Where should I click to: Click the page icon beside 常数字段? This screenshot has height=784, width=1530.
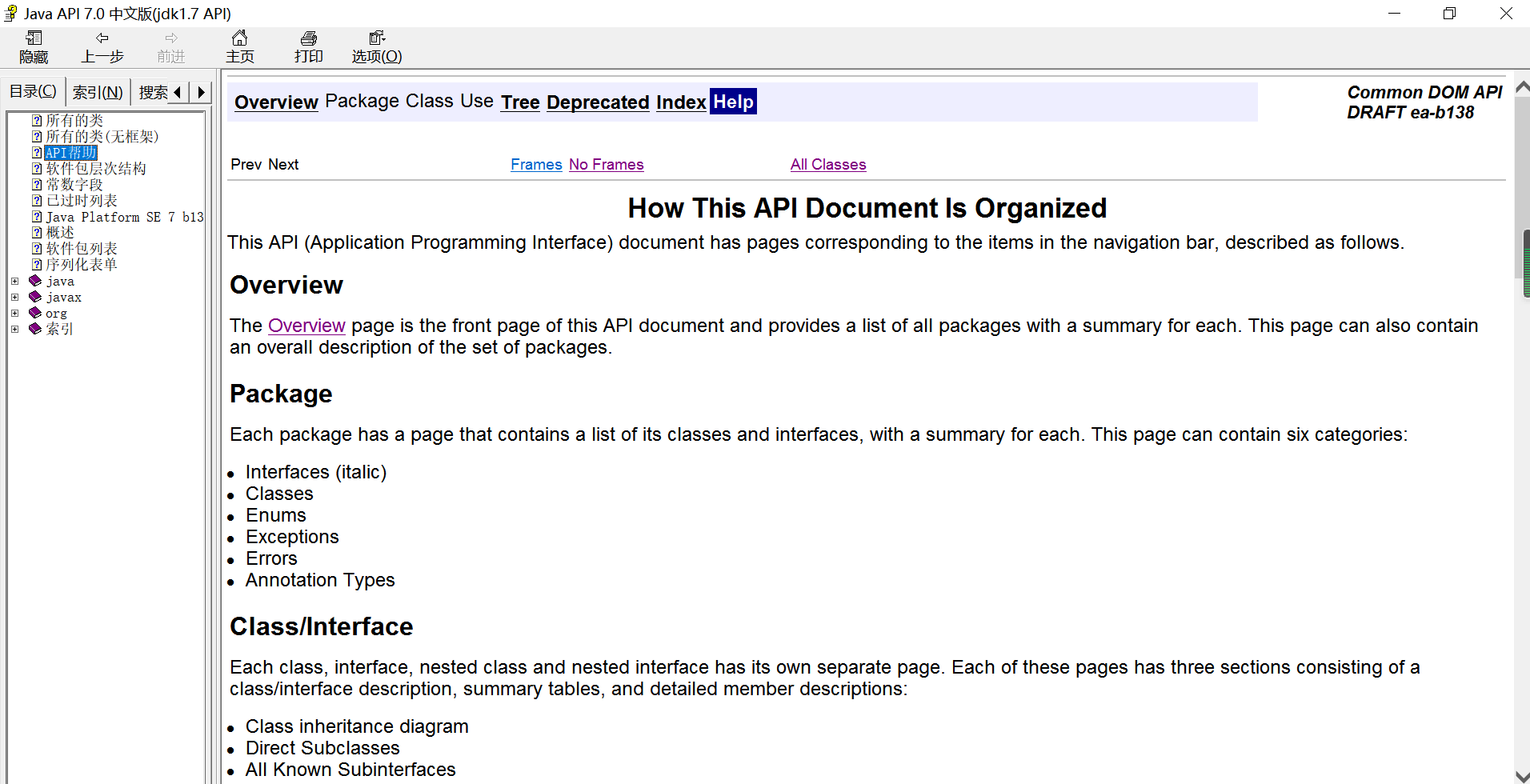point(37,184)
